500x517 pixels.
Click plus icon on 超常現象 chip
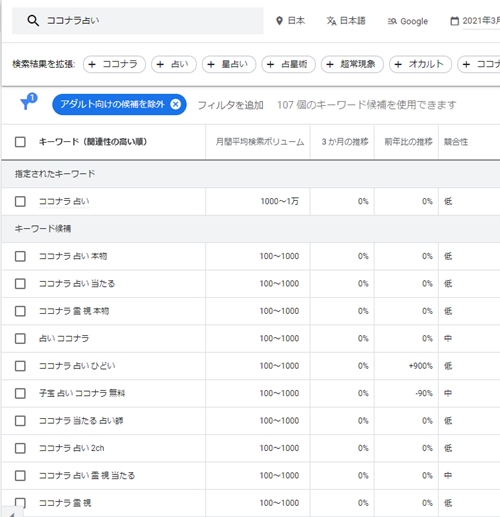pos(330,64)
